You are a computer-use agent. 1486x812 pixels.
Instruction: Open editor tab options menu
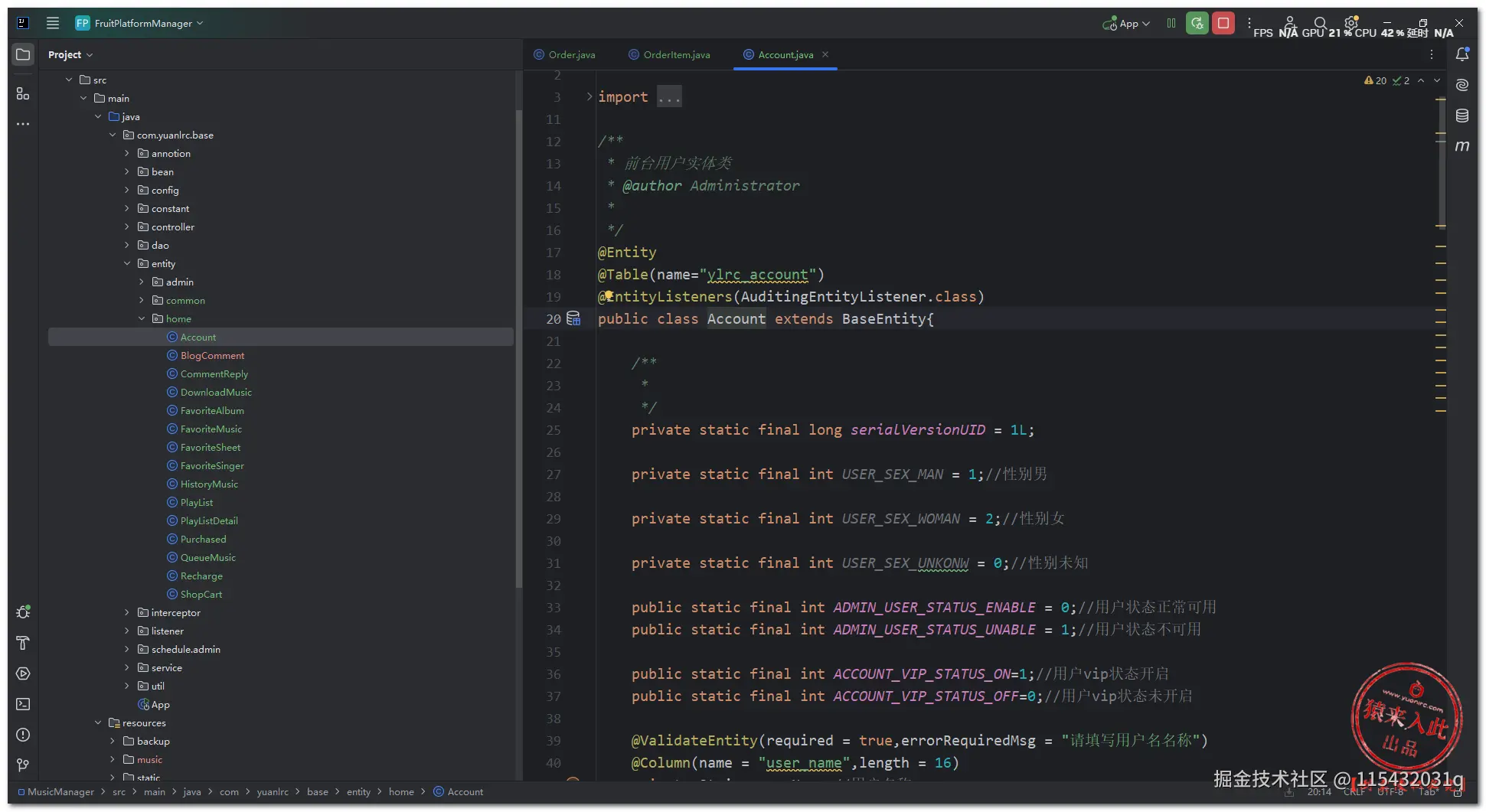pyautogui.click(x=1432, y=54)
